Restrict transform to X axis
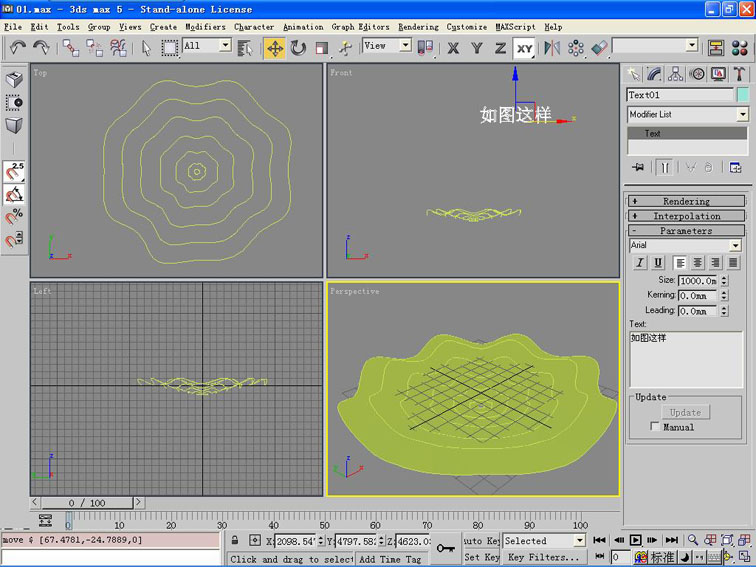 (453, 48)
